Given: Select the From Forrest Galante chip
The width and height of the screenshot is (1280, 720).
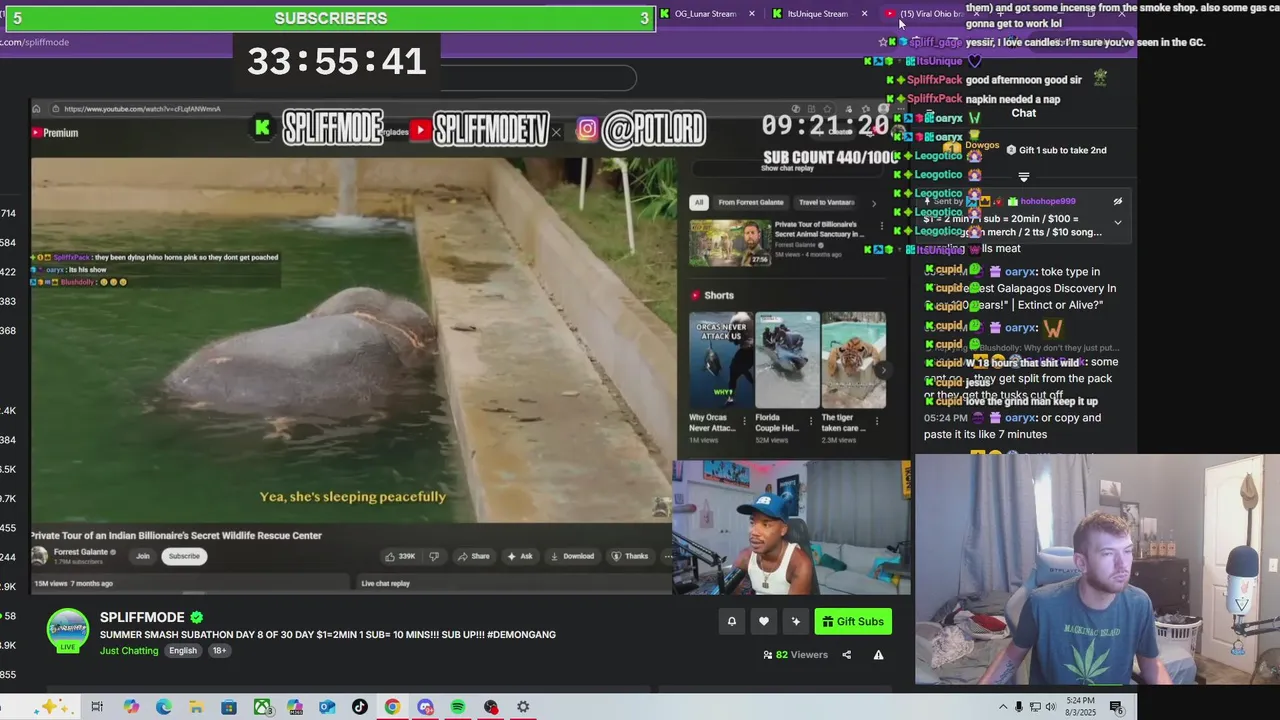Looking at the screenshot, I should click(751, 202).
